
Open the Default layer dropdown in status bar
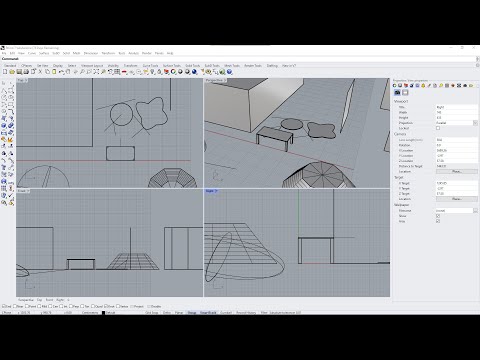110,313
